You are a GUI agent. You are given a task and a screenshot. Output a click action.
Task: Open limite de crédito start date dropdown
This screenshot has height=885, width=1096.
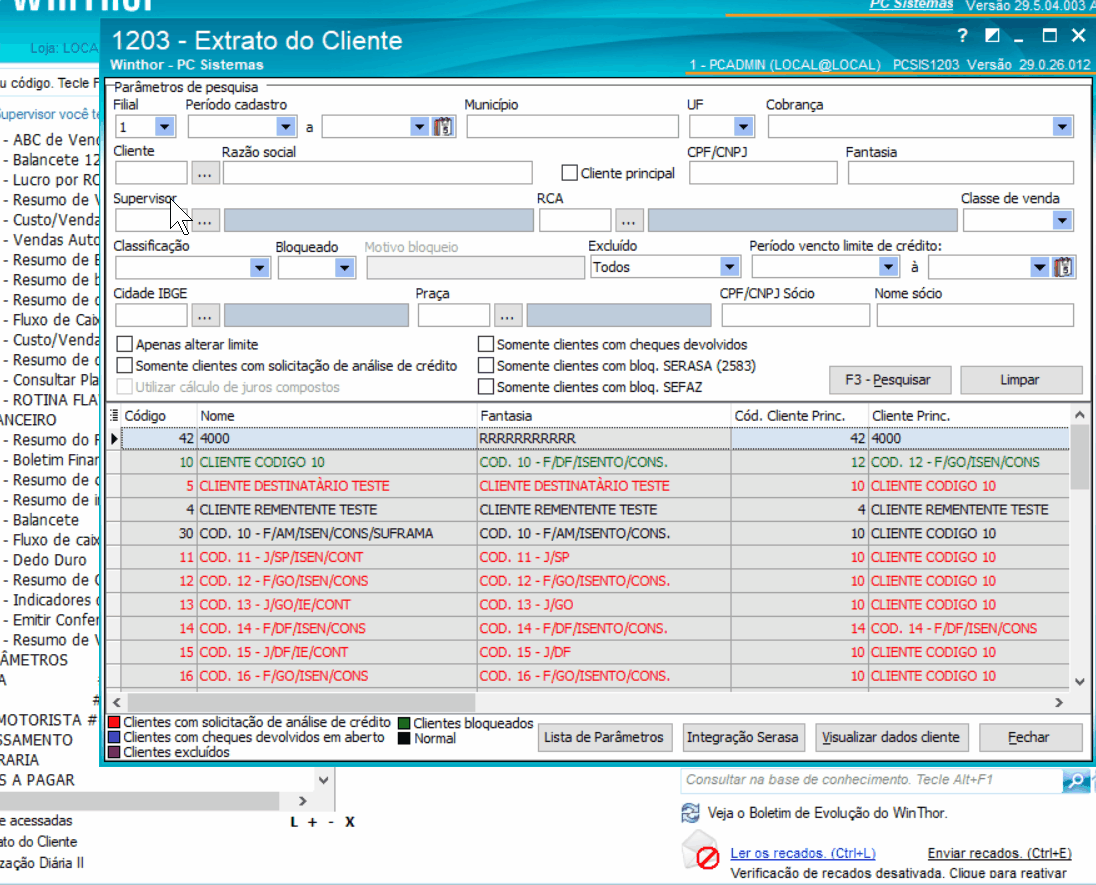click(x=888, y=267)
